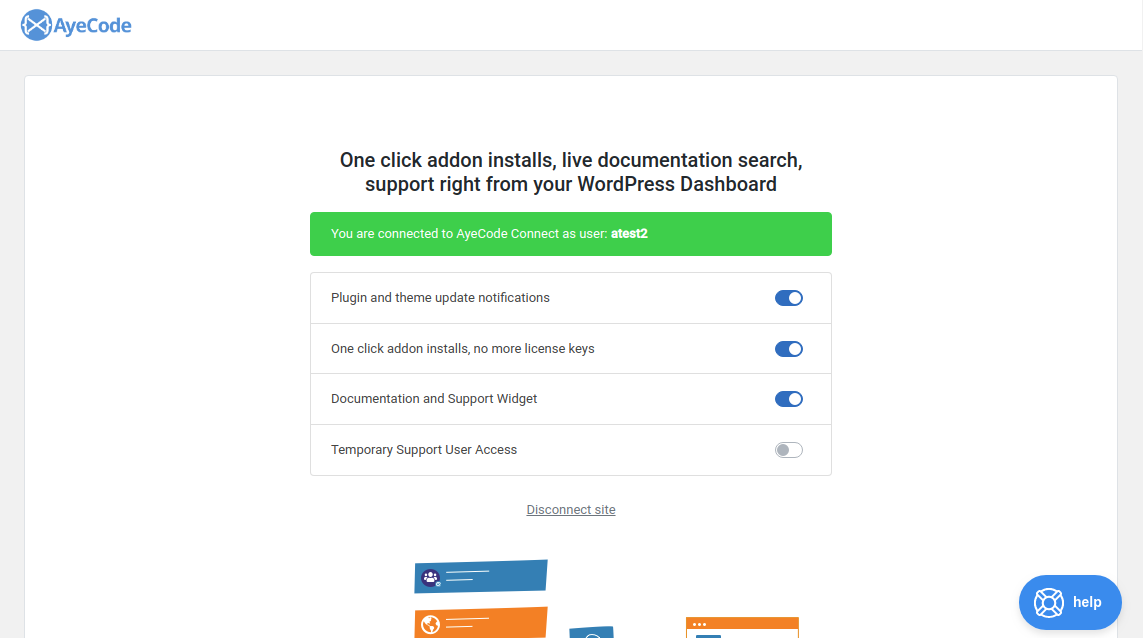Viewport: 1143px width, 638px height.
Task: Click the AyeCode wordmark text
Action: pos(93,26)
